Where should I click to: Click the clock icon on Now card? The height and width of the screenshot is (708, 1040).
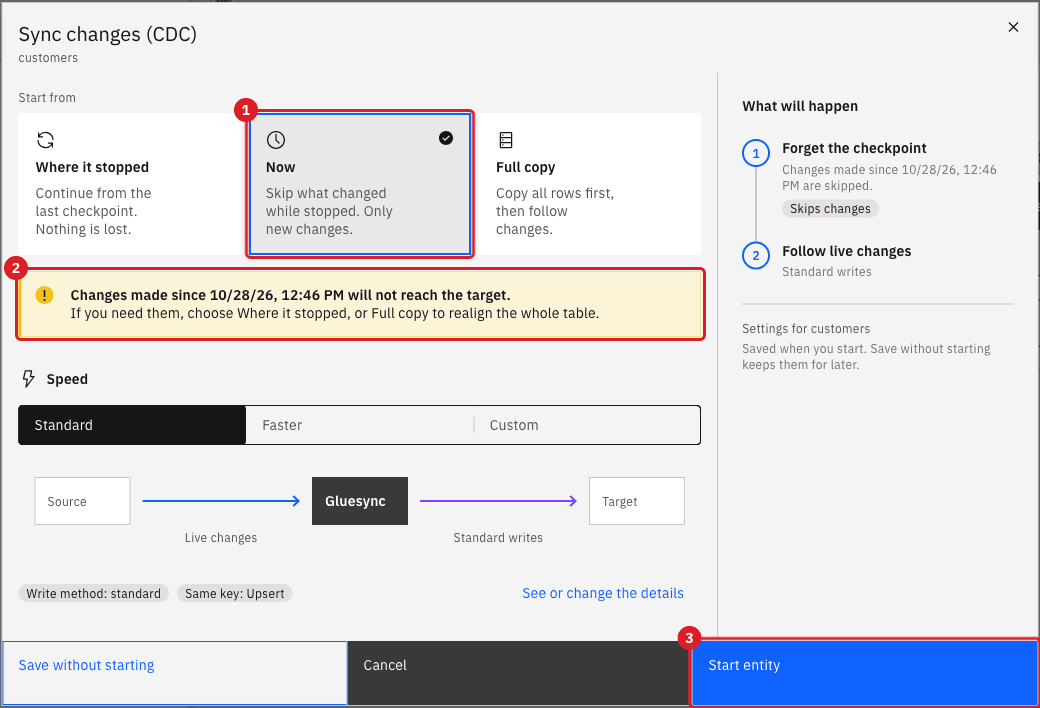[x=275, y=140]
